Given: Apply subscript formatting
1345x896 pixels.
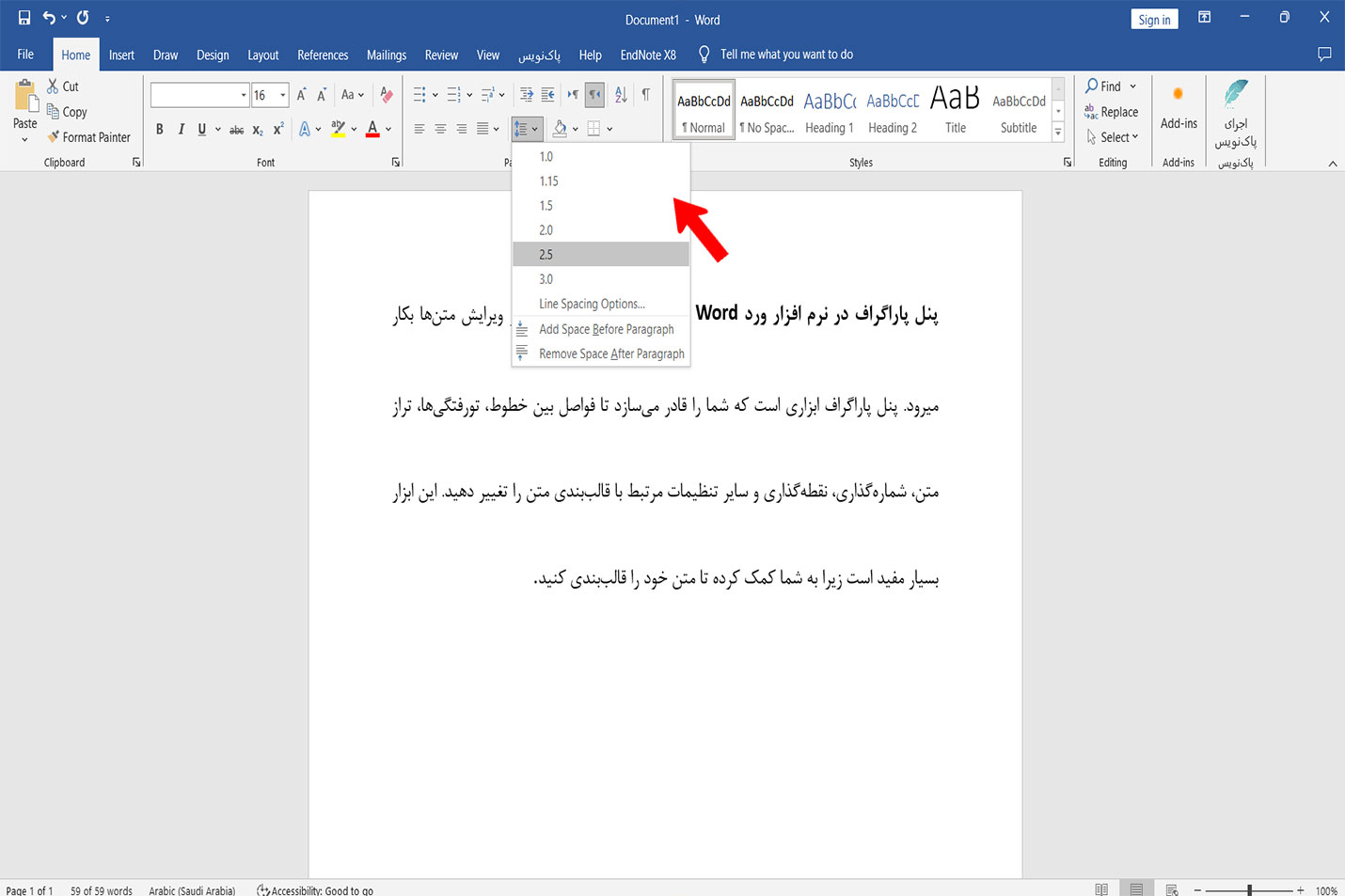Looking at the screenshot, I should tap(258, 130).
